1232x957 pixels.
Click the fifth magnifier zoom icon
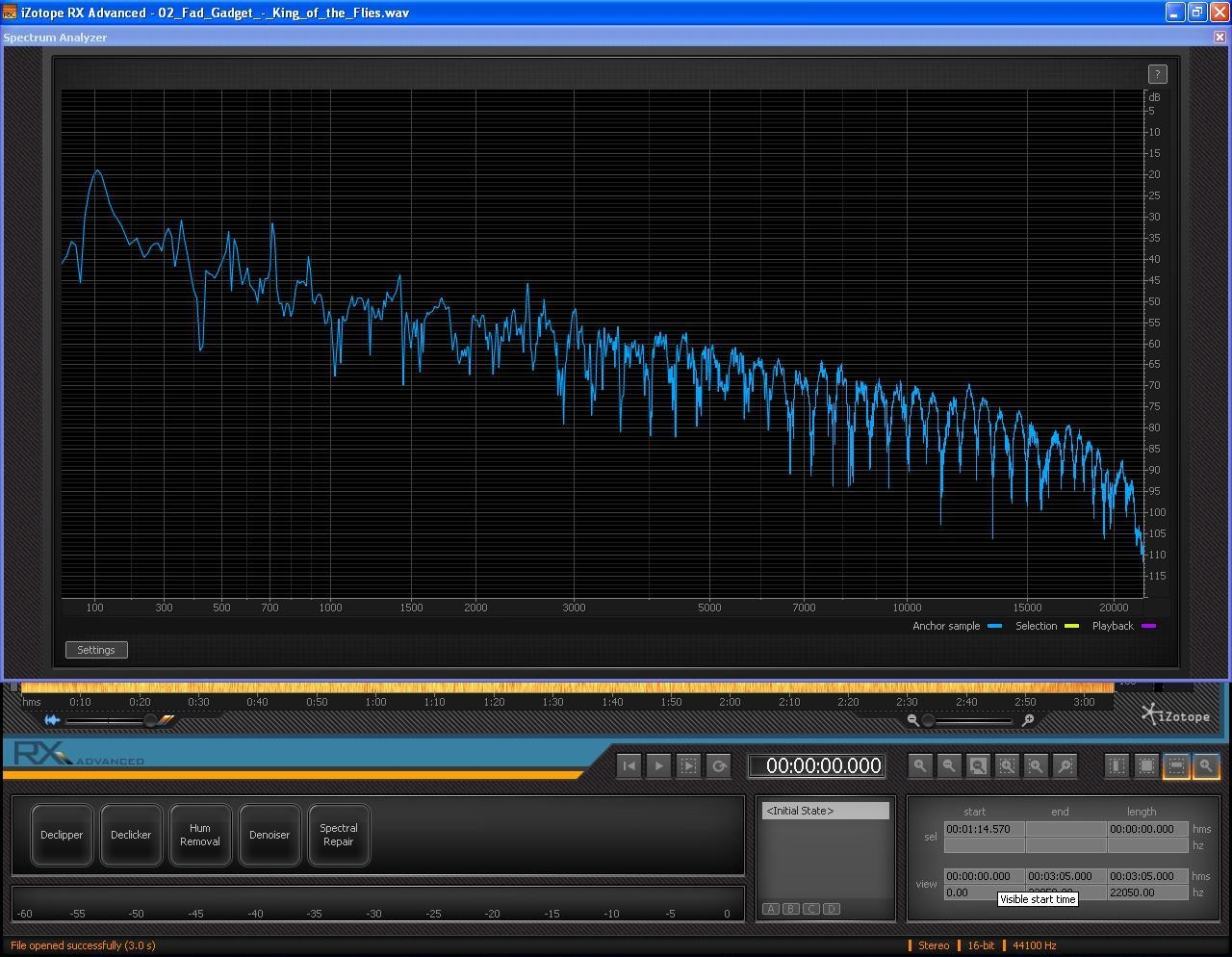pyautogui.click(x=1036, y=765)
